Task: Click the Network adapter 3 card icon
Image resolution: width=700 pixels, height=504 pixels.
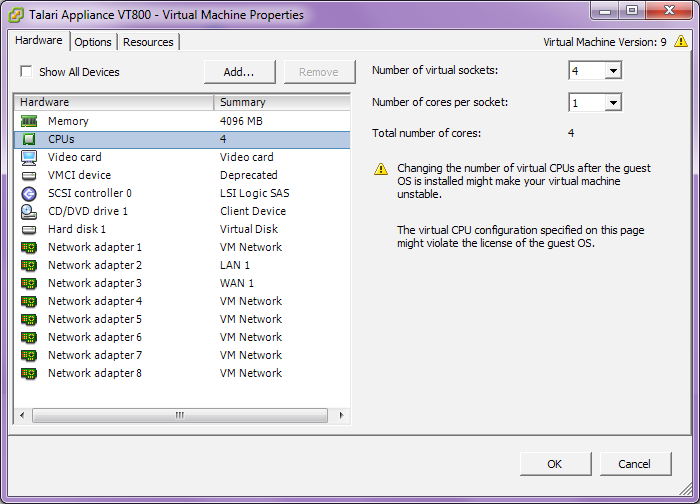Action: pos(29,283)
